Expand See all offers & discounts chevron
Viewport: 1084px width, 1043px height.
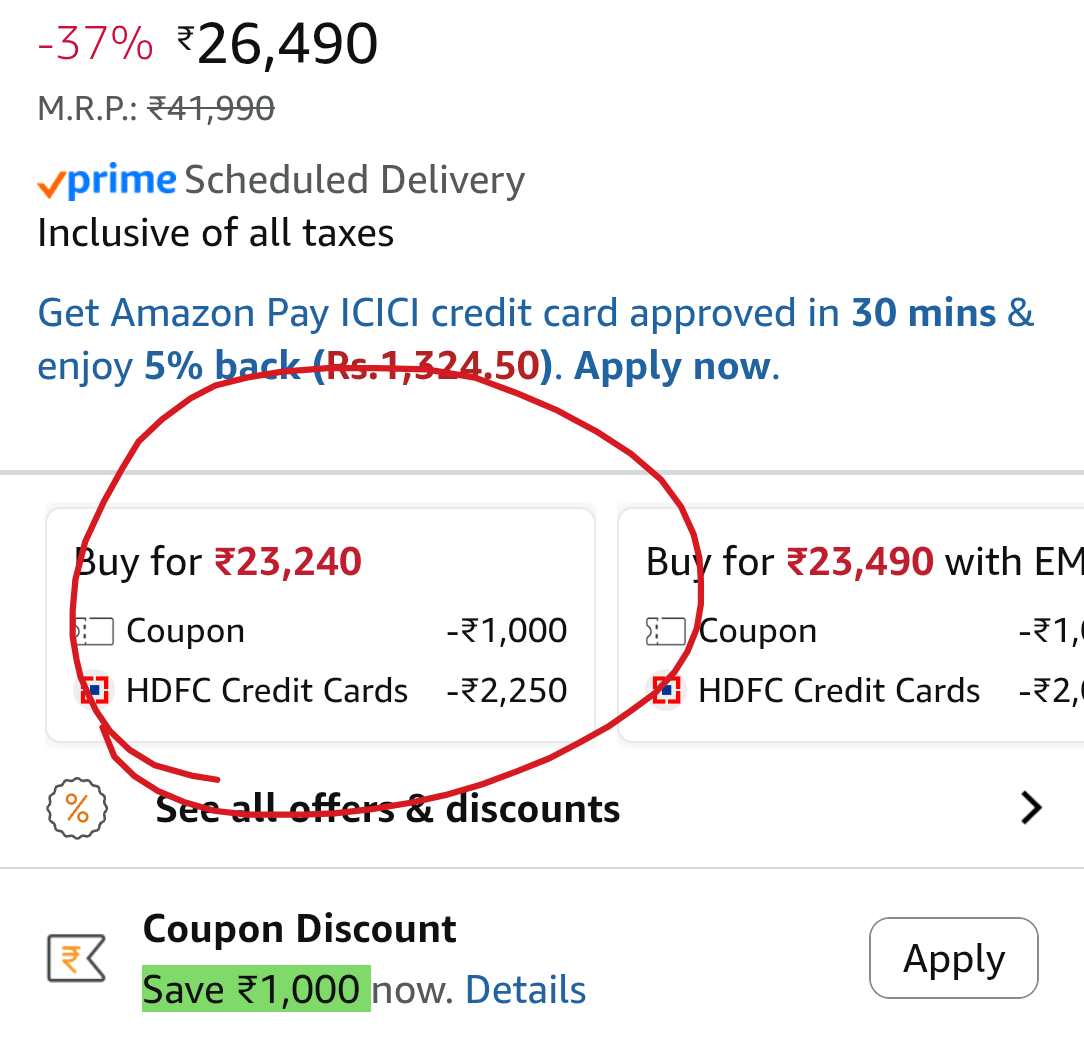pyautogui.click(x=1031, y=808)
